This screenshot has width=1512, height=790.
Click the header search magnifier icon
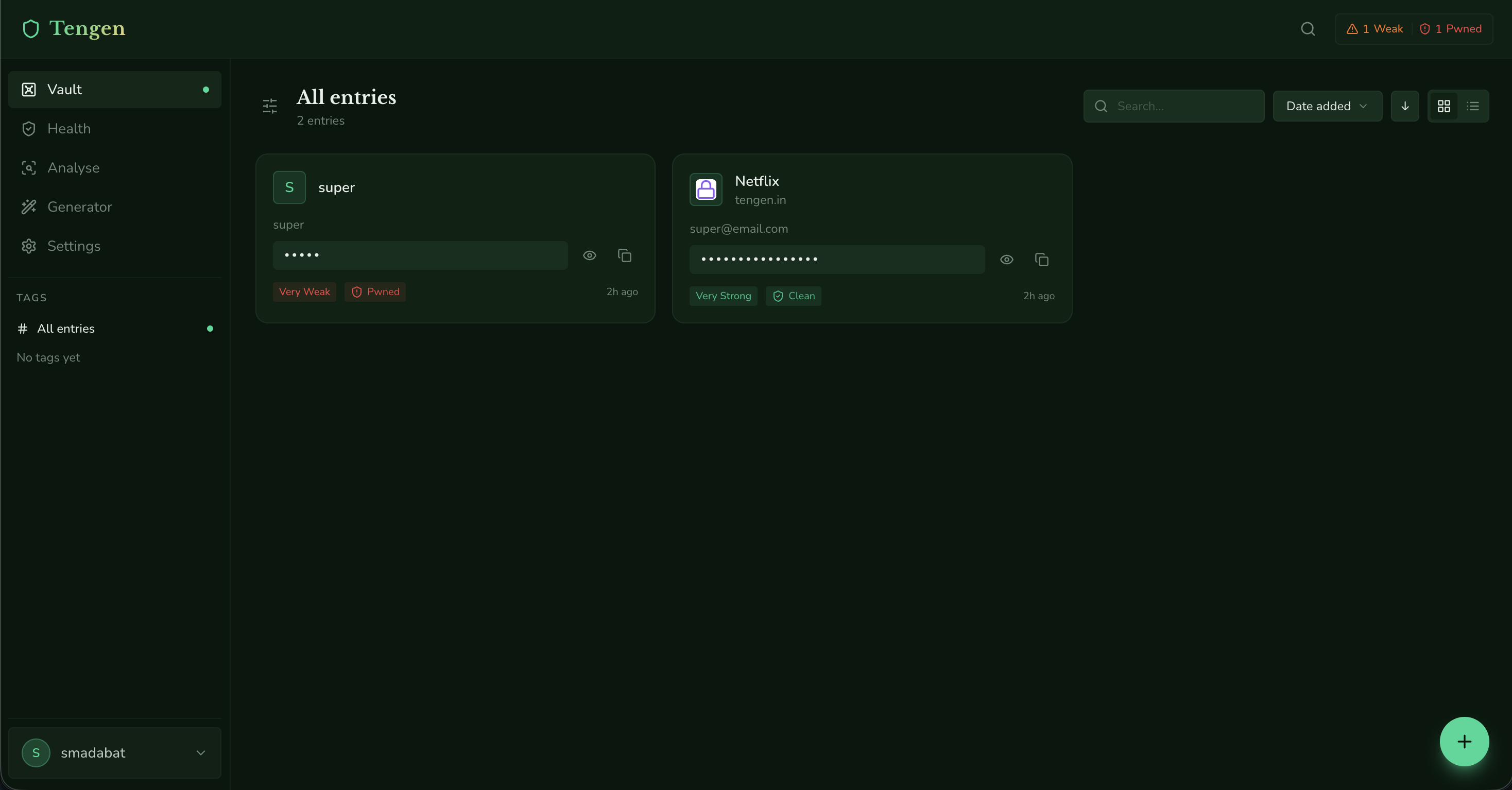click(x=1307, y=29)
